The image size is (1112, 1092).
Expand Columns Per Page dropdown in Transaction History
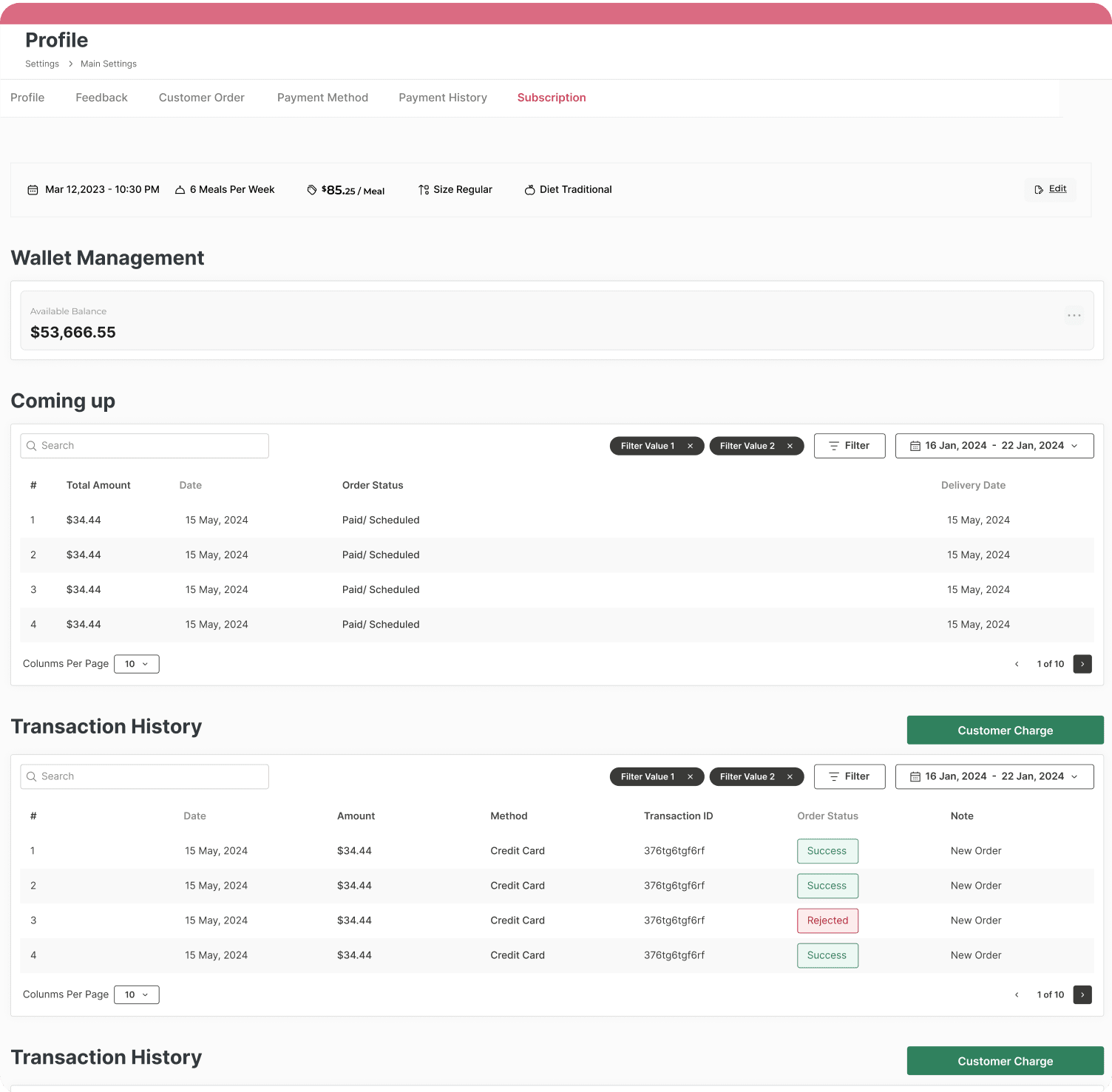pos(137,994)
